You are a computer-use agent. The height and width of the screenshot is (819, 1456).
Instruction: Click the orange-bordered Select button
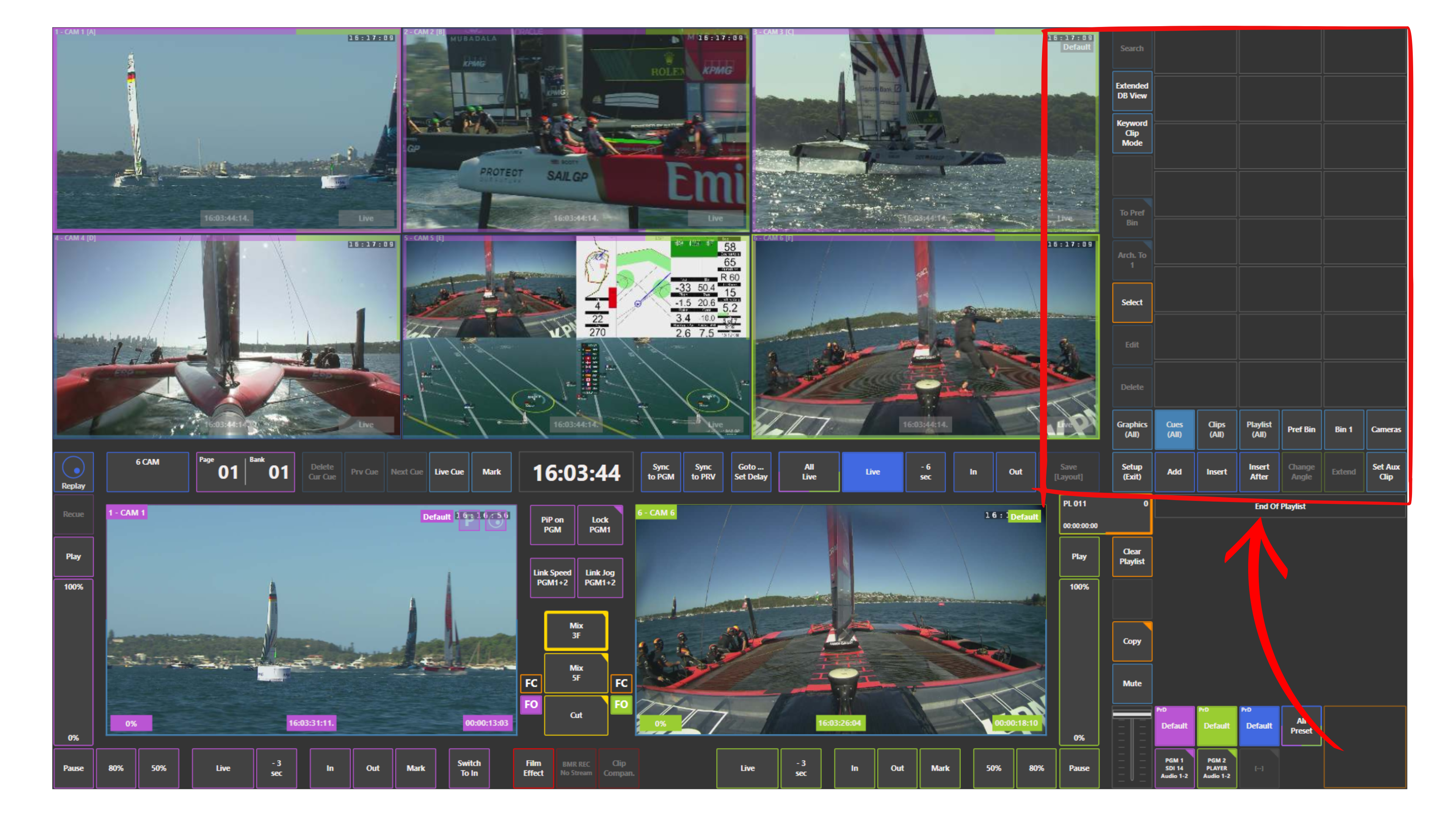click(x=1131, y=303)
